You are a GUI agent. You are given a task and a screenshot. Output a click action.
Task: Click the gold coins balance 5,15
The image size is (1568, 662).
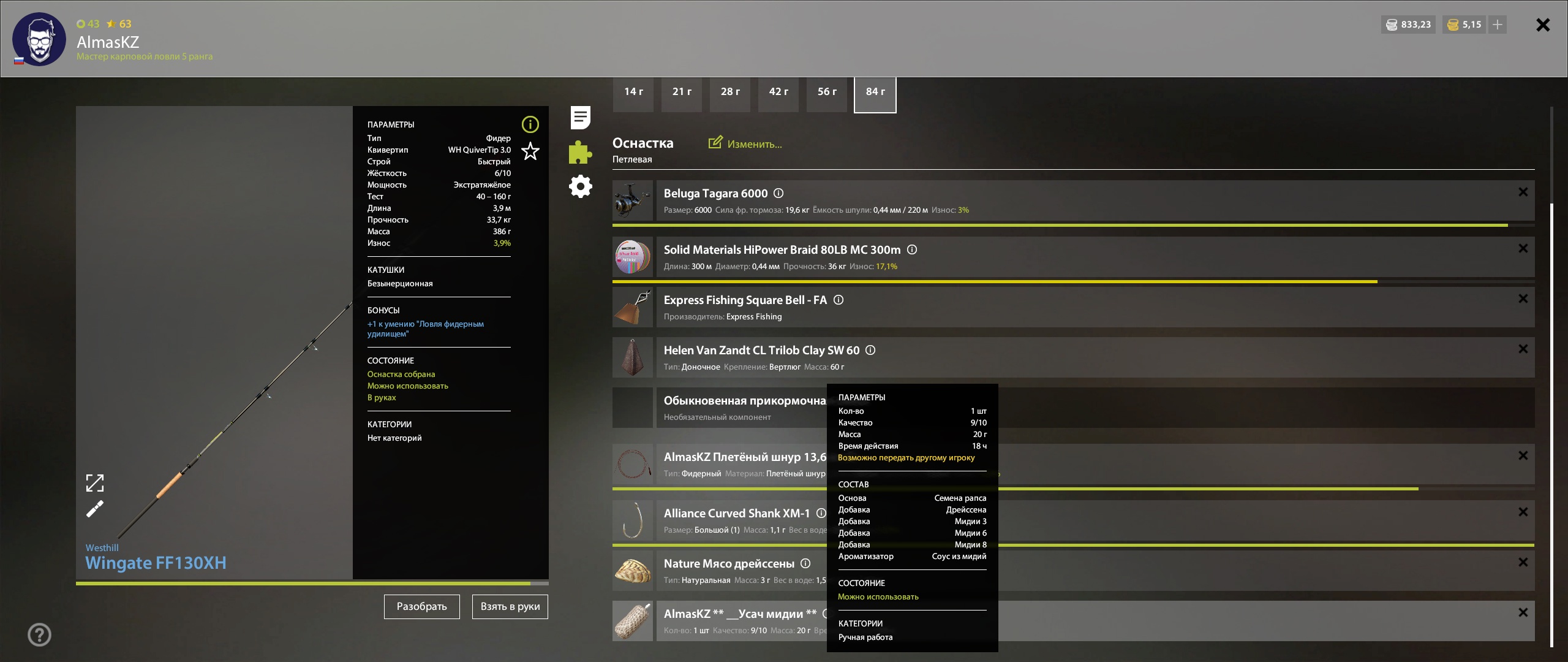pyautogui.click(x=1464, y=25)
